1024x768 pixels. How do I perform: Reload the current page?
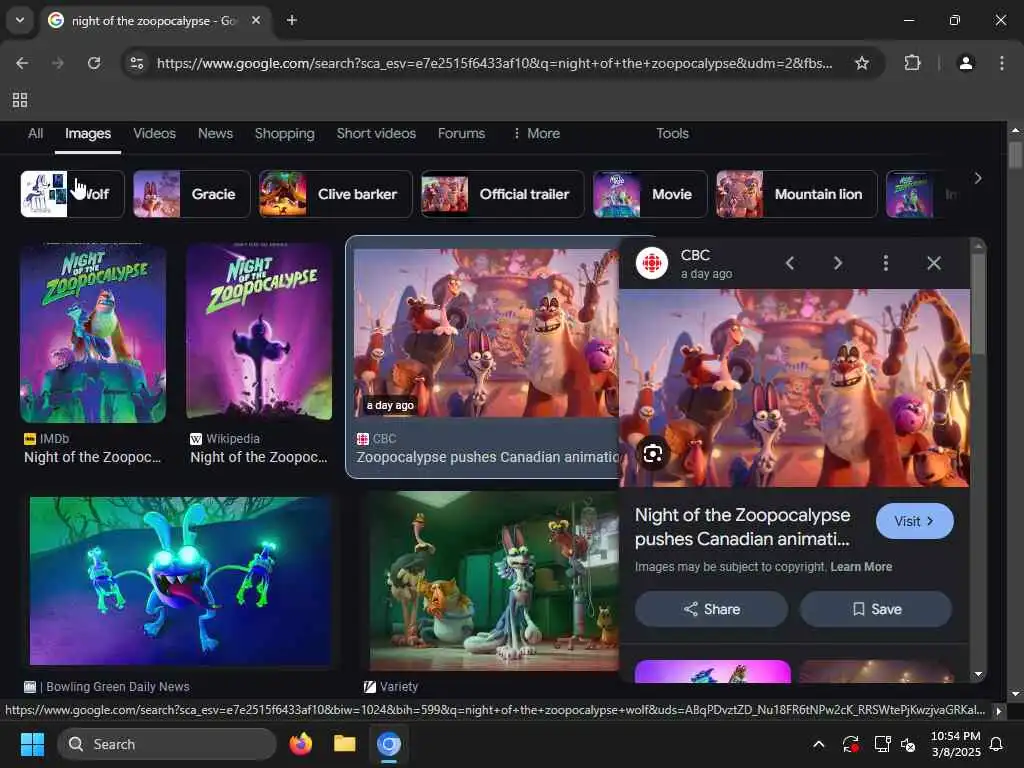94,63
